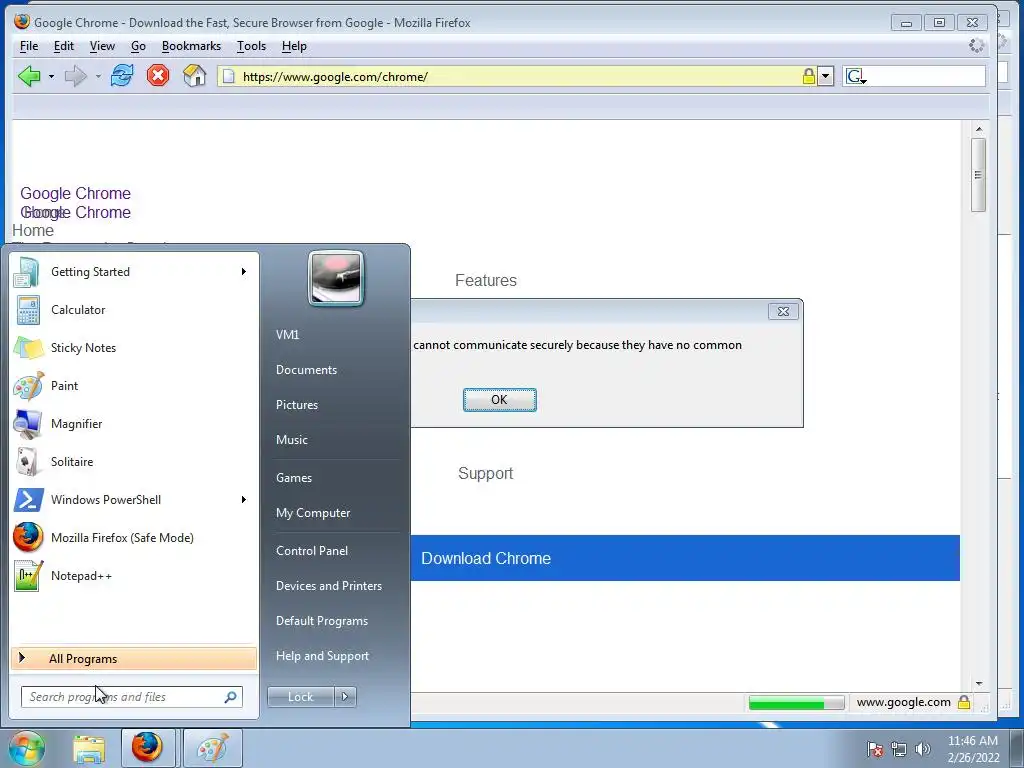Open My Computer from the Start menu

(x=313, y=513)
